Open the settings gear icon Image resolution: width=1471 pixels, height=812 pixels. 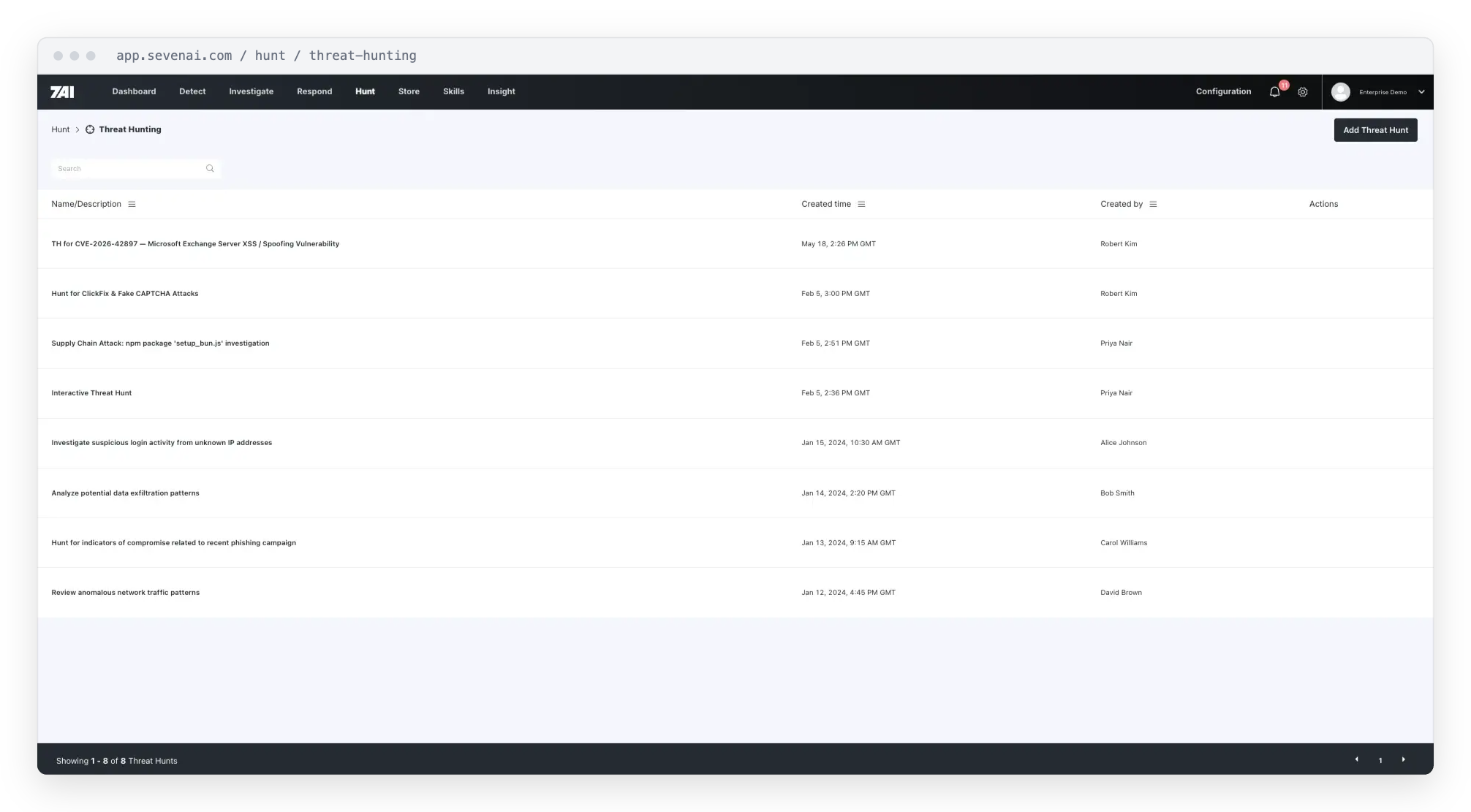[1302, 92]
